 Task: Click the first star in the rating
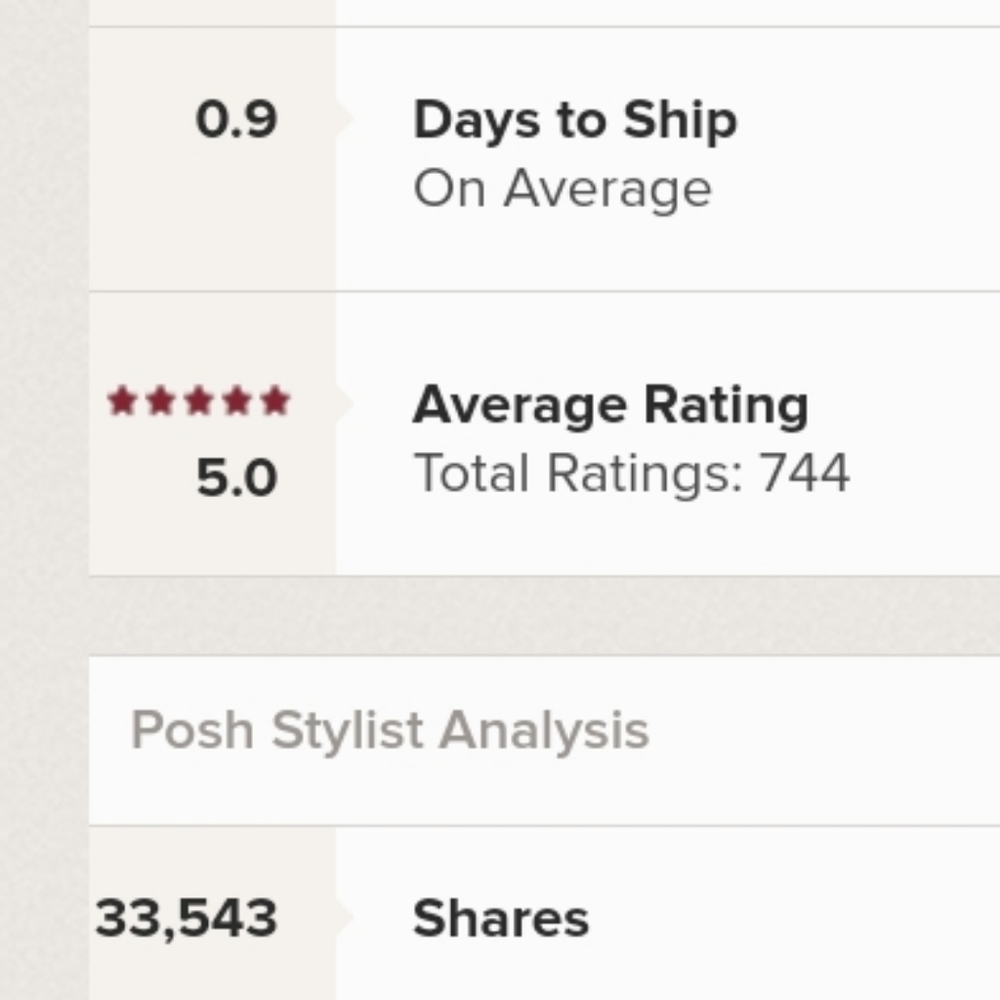point(122,402)
